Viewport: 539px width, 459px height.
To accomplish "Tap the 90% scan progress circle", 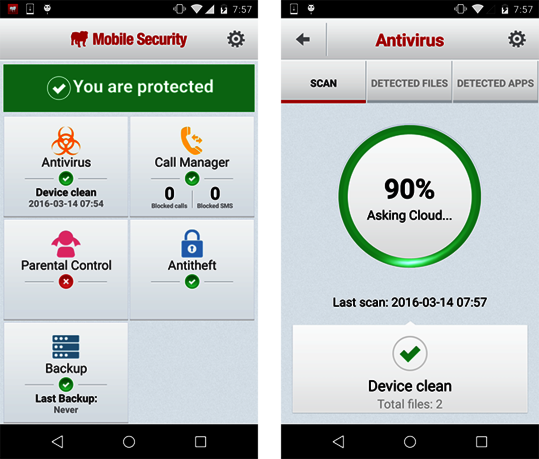I will (x=409, y=196).
